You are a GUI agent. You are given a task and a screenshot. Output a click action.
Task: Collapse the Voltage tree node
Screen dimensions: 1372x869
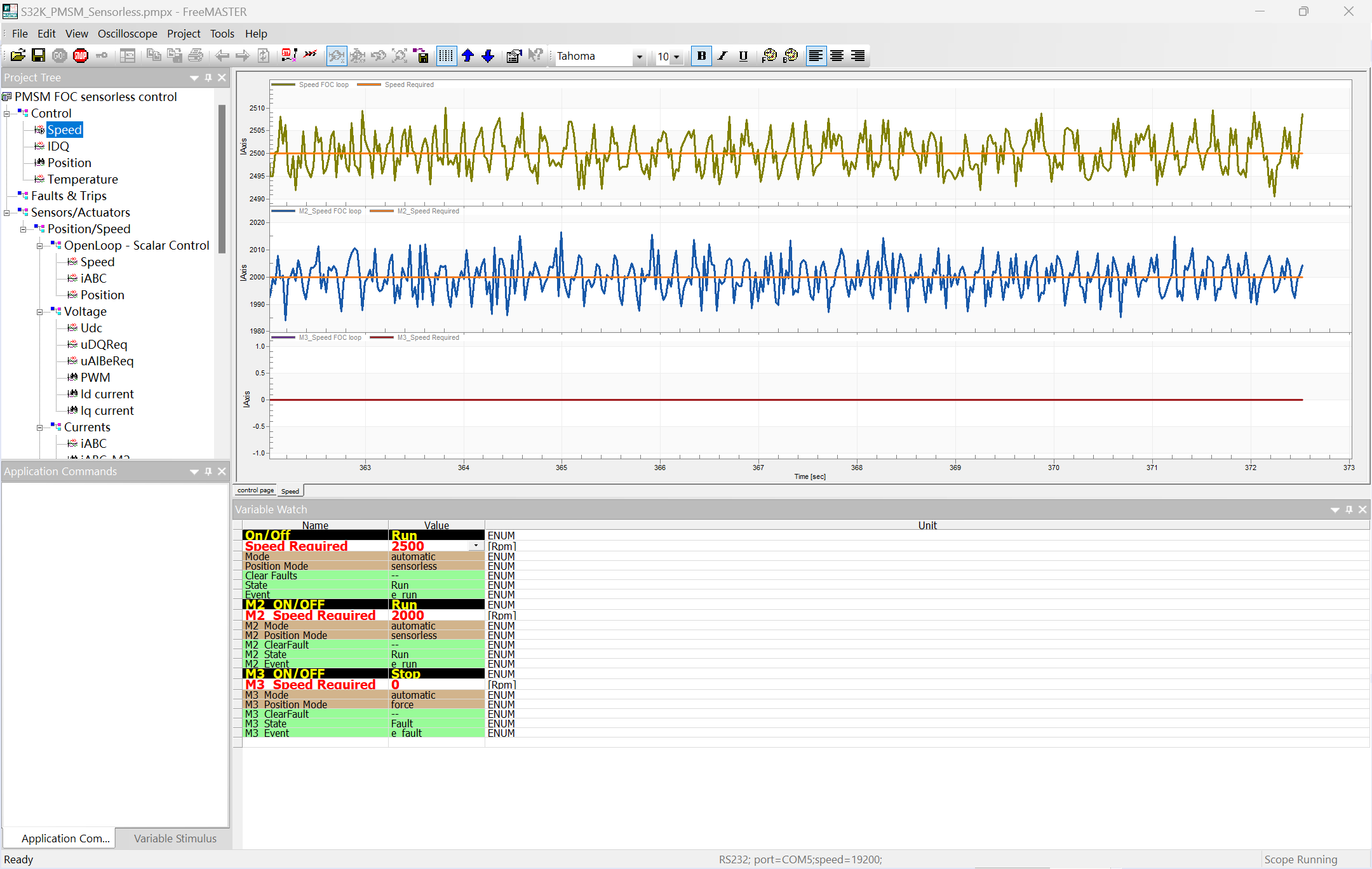[39, 312]
